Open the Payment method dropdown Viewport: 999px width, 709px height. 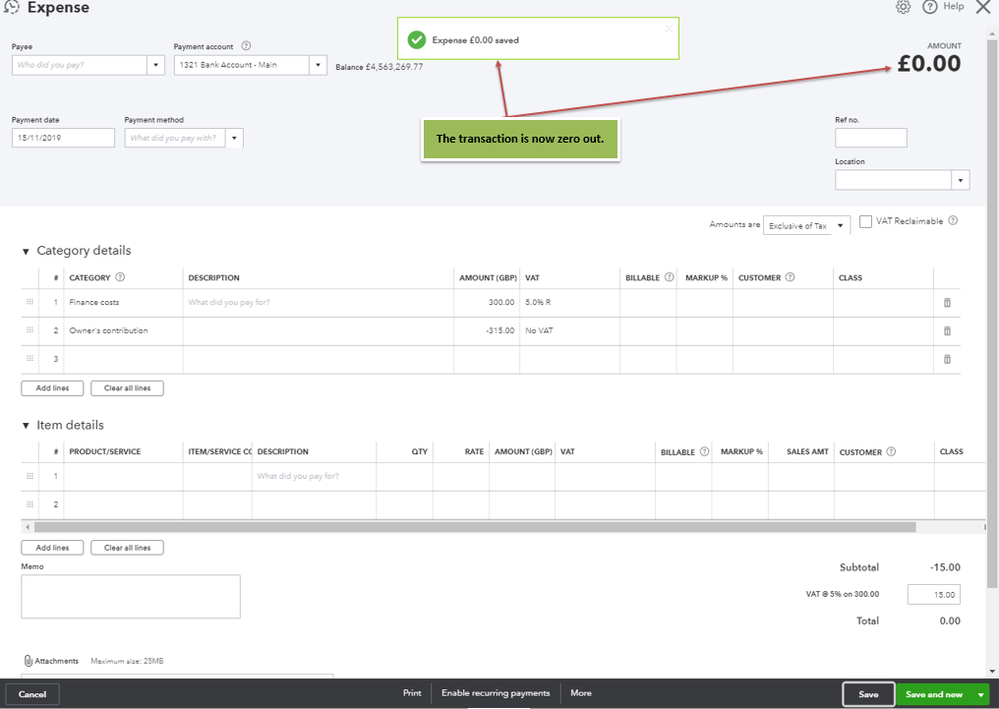pyautogui.click(x=234, y=138)
